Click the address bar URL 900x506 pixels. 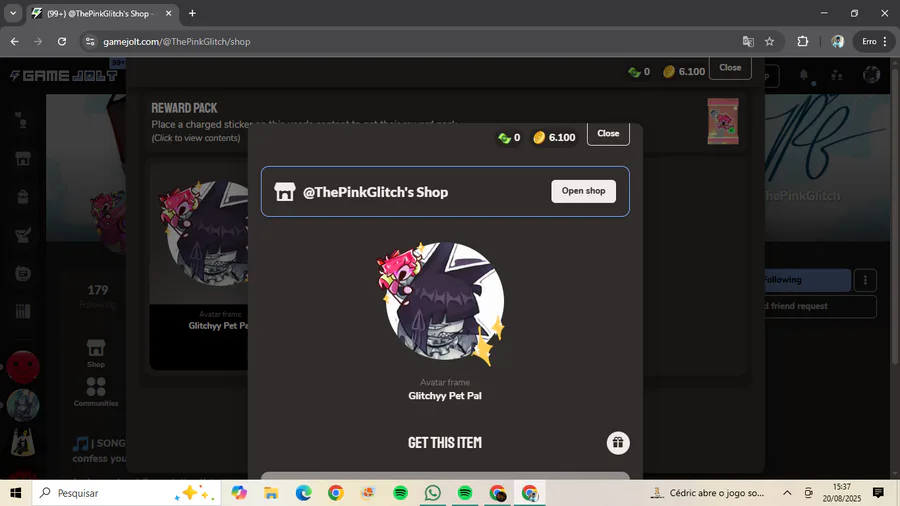click(x=177, y=41)
